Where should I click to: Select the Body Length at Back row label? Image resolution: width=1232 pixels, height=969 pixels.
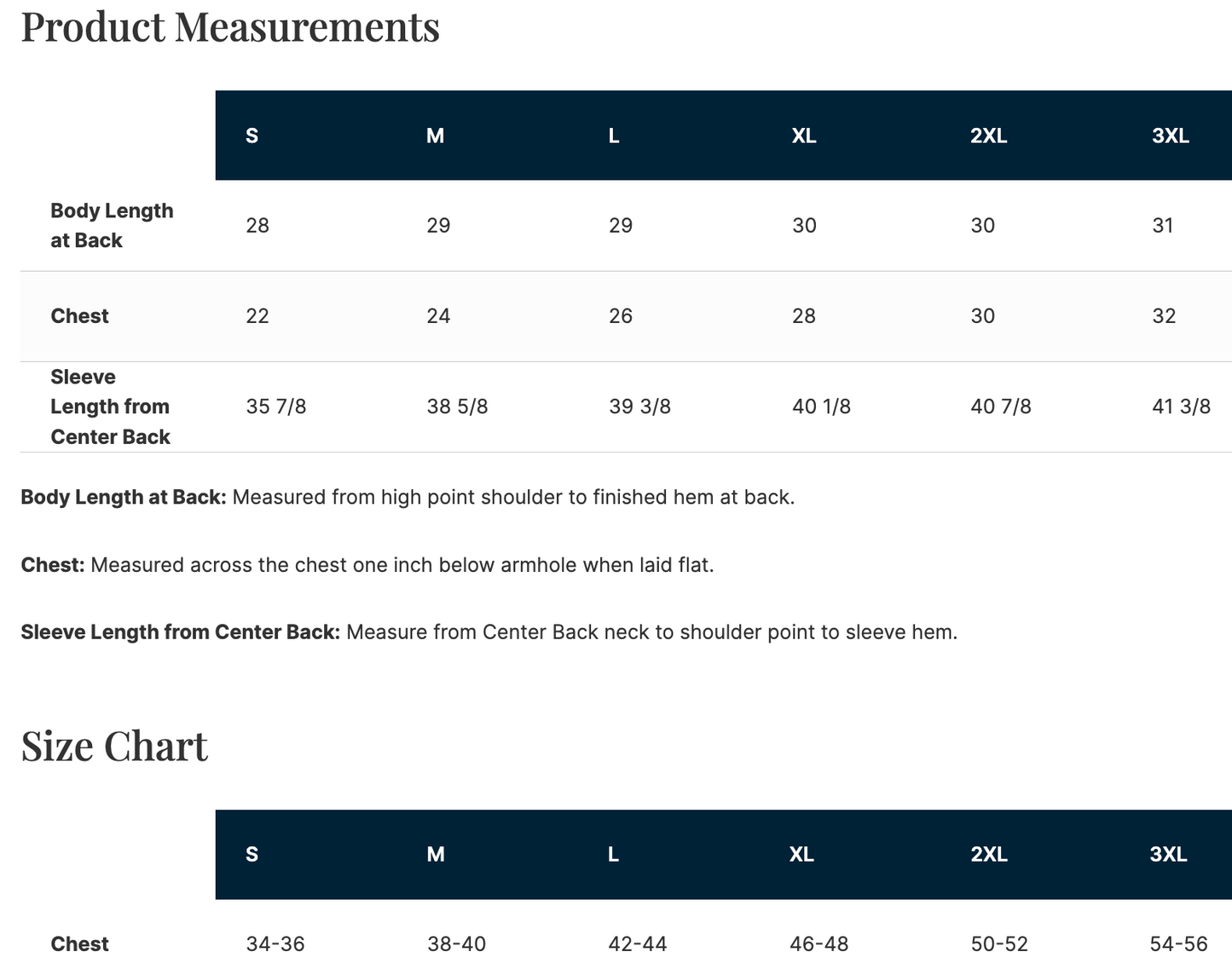point(112,226)
